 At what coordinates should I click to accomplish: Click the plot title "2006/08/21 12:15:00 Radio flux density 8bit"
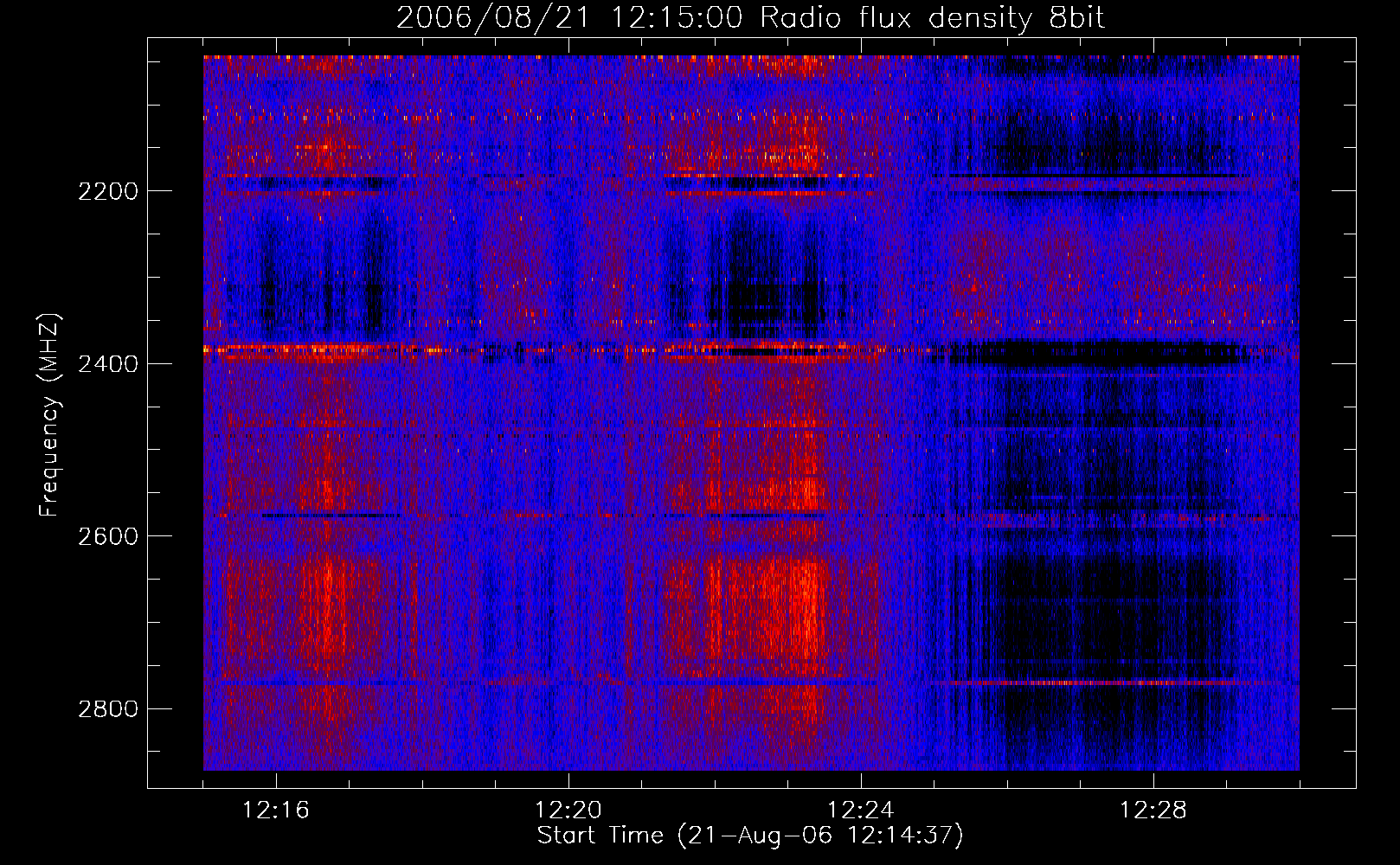[x=750, y=18]
